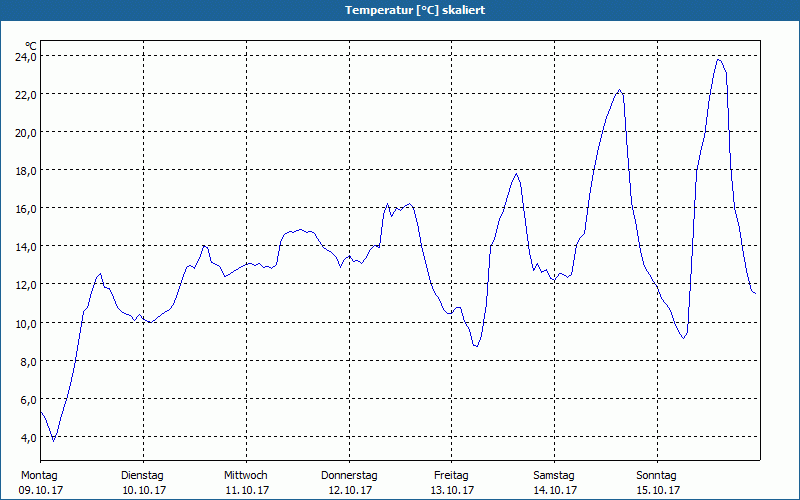Select the Sonntag day label
800x500 pixels.
[x=657, y=475]
